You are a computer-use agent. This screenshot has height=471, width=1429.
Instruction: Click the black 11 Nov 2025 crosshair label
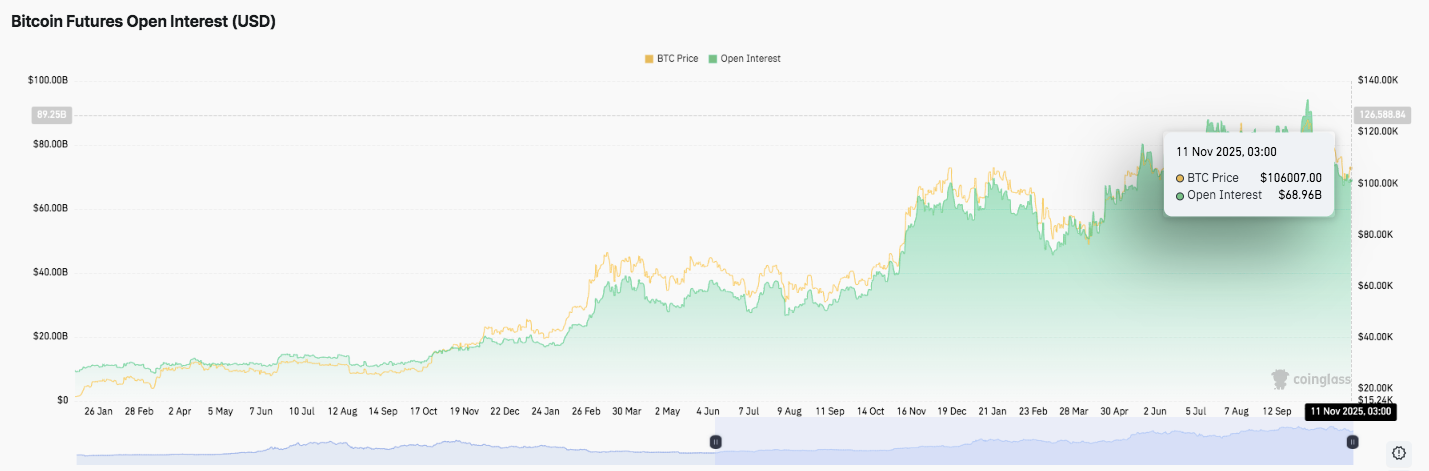coord(1350,411)
